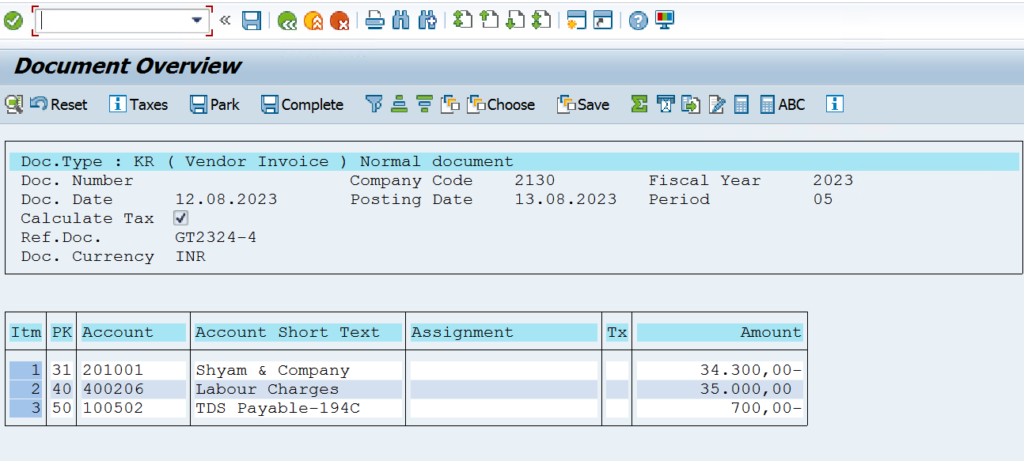This screenshot has width=1024, height=461.
Task: Click the PK column header
Action: click(62, 332)
